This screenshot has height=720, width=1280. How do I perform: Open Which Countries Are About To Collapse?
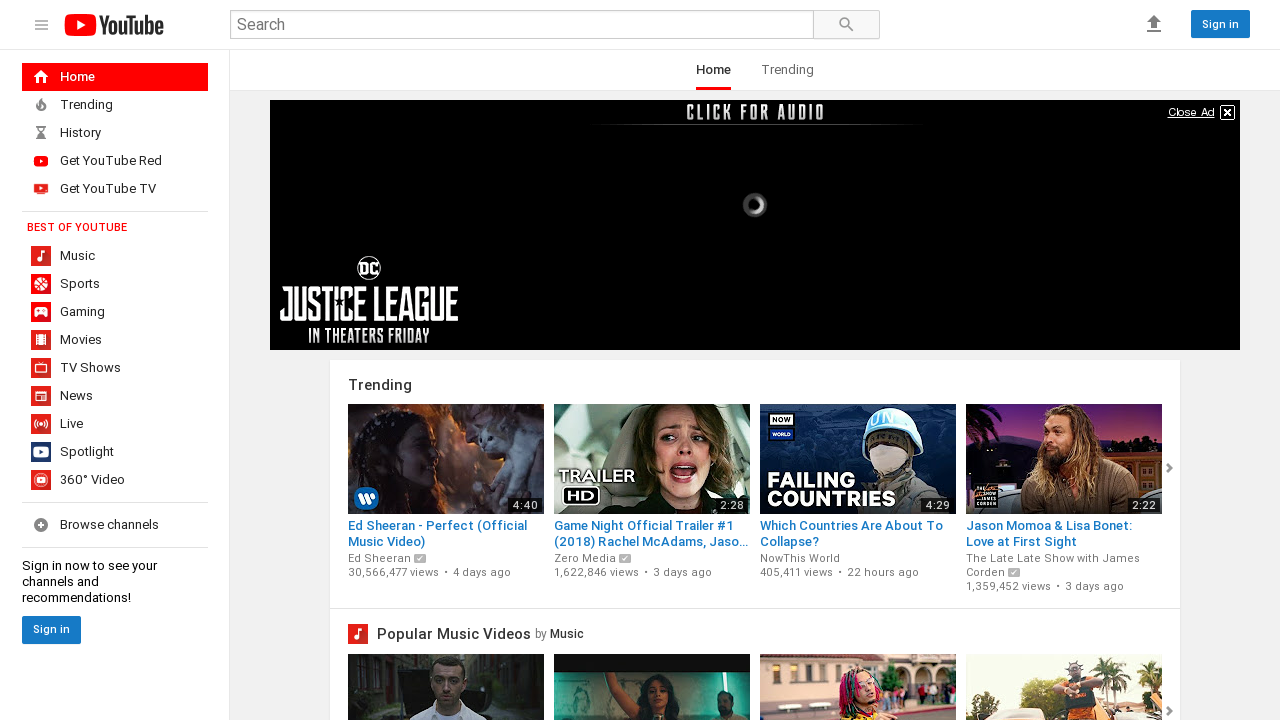[851, 533]
